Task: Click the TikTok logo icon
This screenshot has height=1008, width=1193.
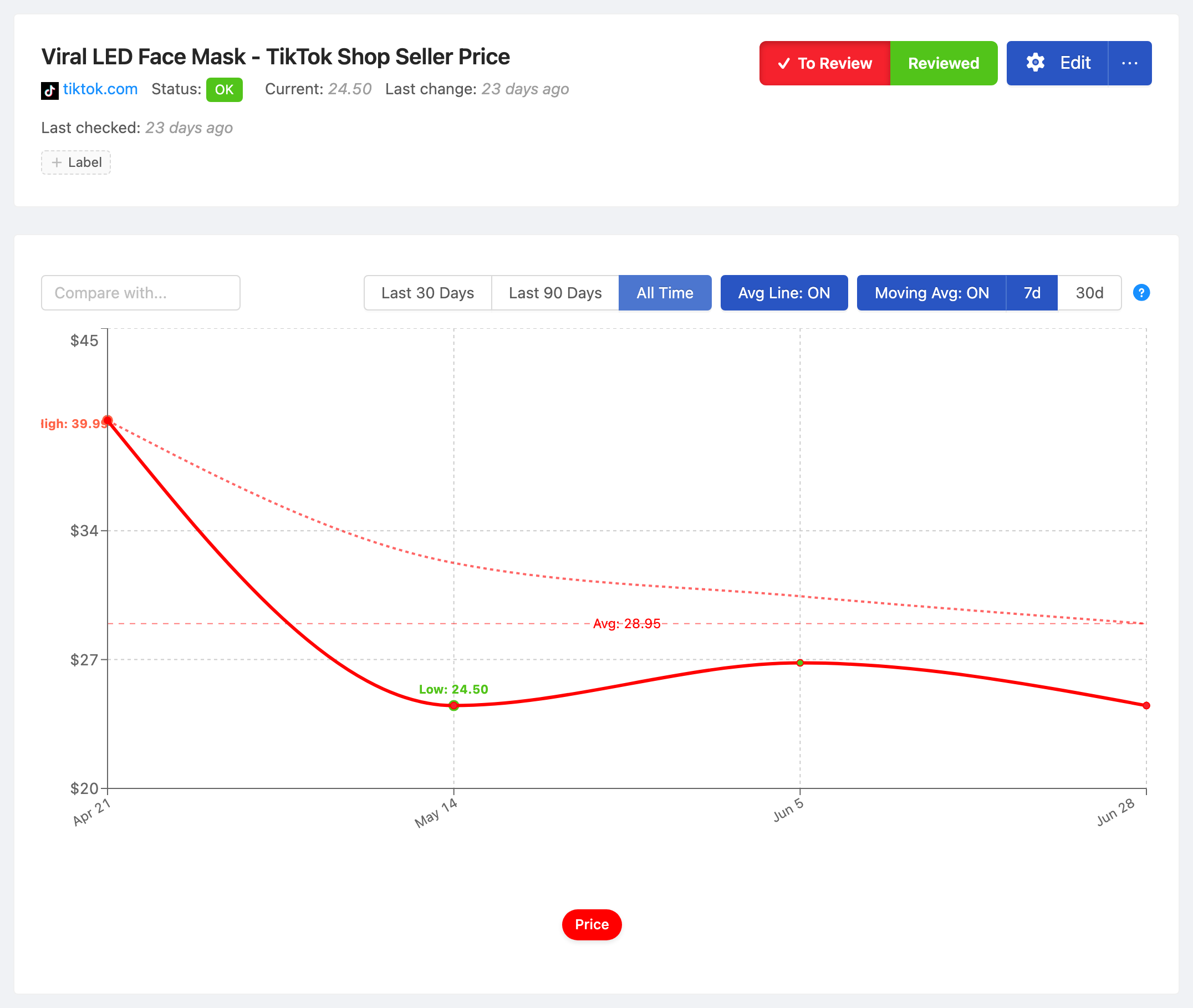Action: tap(50, 90)
